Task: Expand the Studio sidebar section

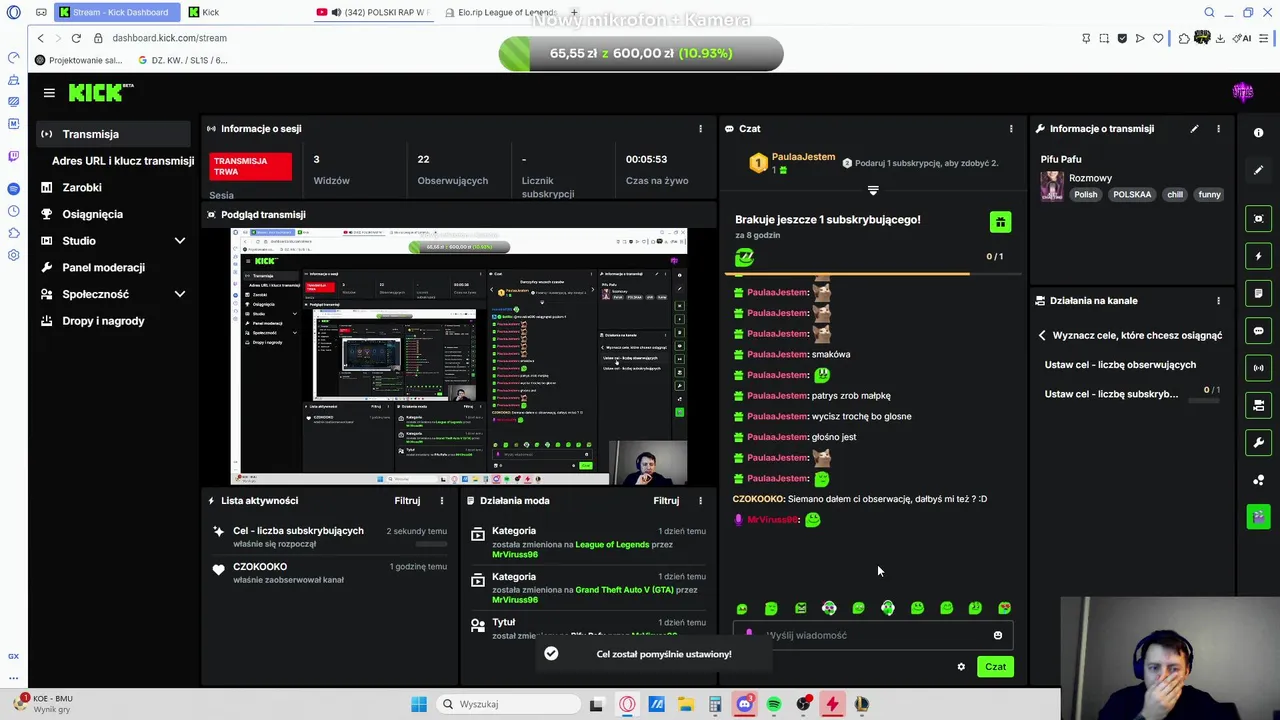Action: coord(180,241)
